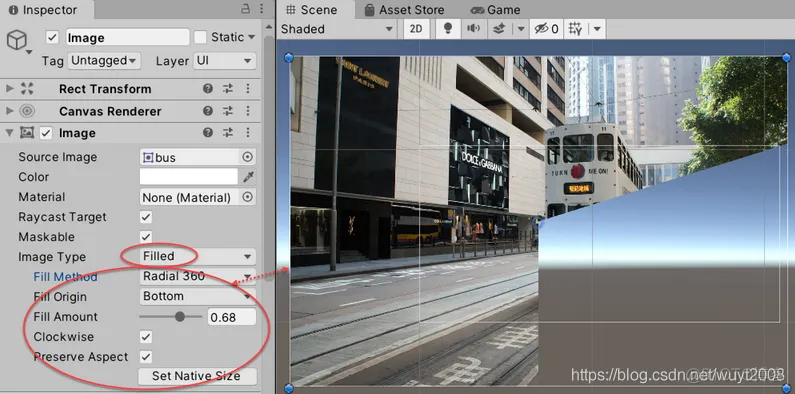Open Canvas Renderer help reference
795x394 pixels.
point(208,111)
